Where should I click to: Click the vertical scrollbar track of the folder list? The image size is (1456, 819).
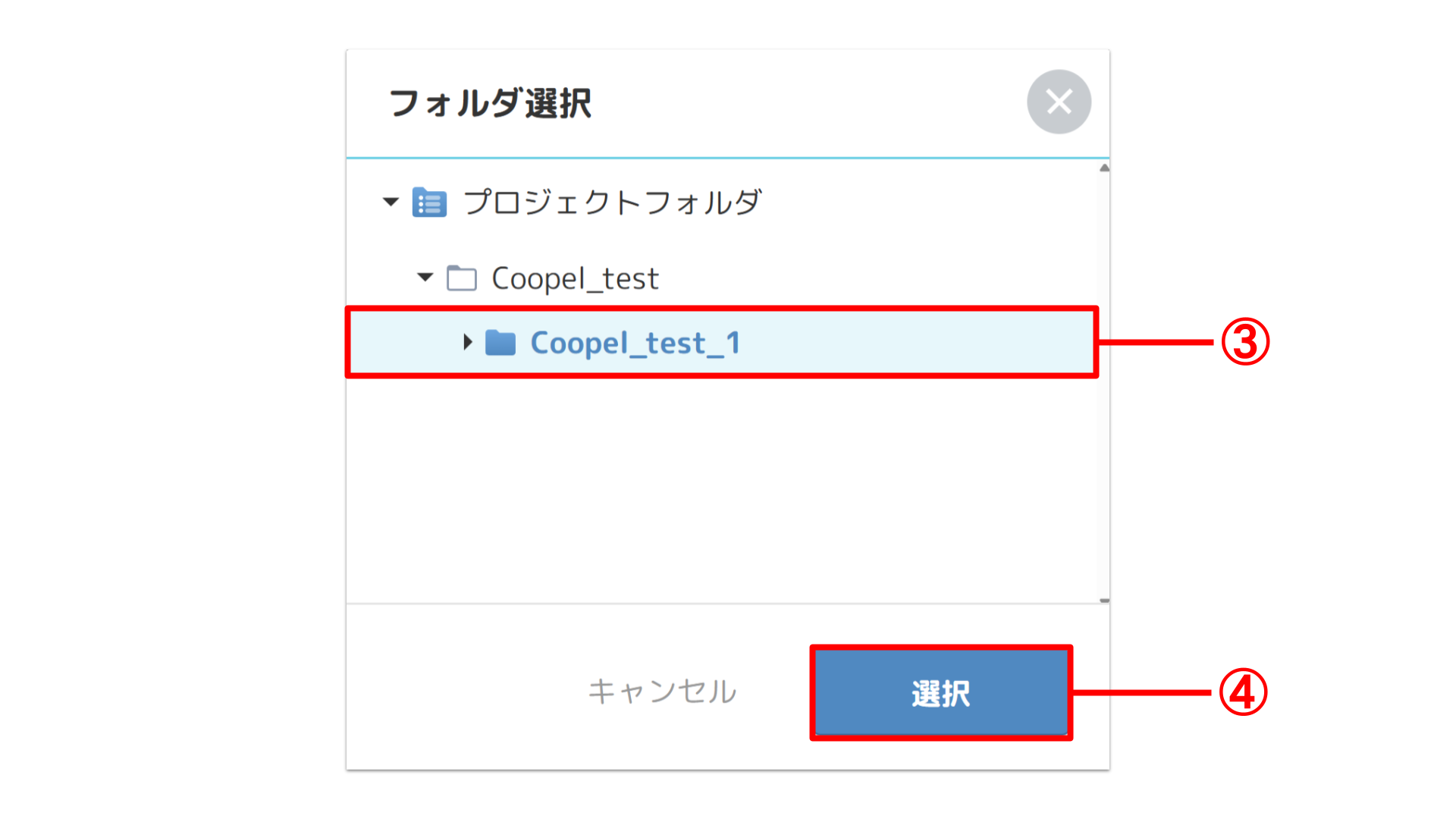1104,455
